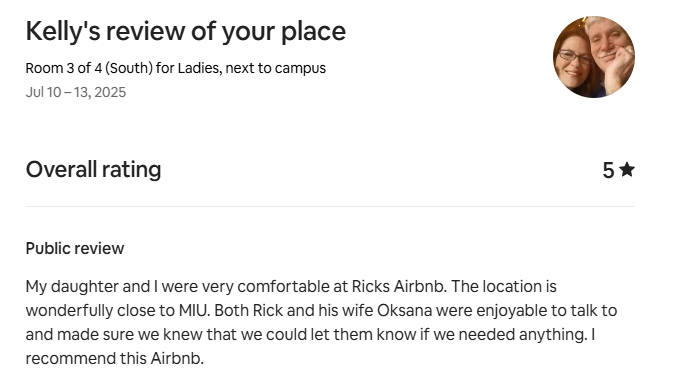Click "Ricks Airbnb" in the first review line
The image size is (673, 378).
[398, 286]
